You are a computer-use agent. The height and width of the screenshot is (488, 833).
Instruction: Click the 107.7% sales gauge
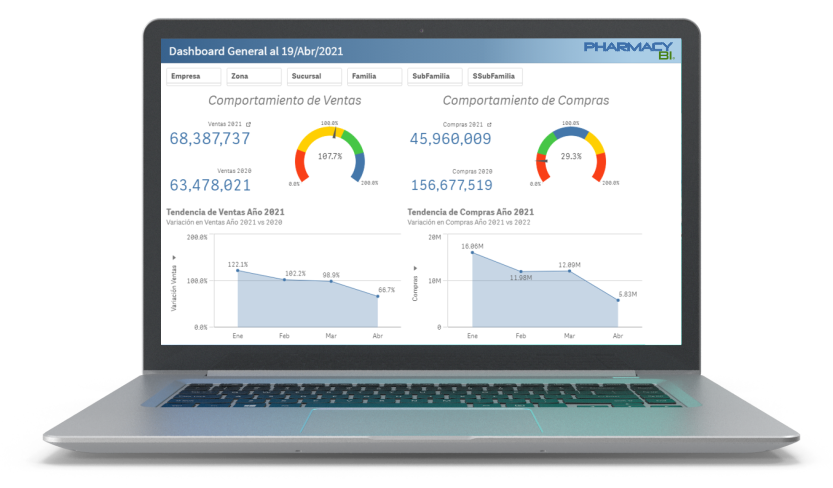click(330, 155)
